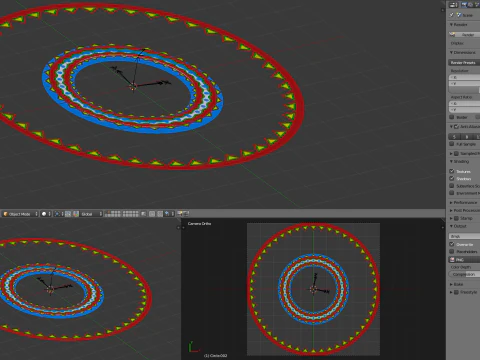Expand the Stamp panel
Image resolution: width=480 pixels, height=360 pixels.
click(x=451, y=218)
